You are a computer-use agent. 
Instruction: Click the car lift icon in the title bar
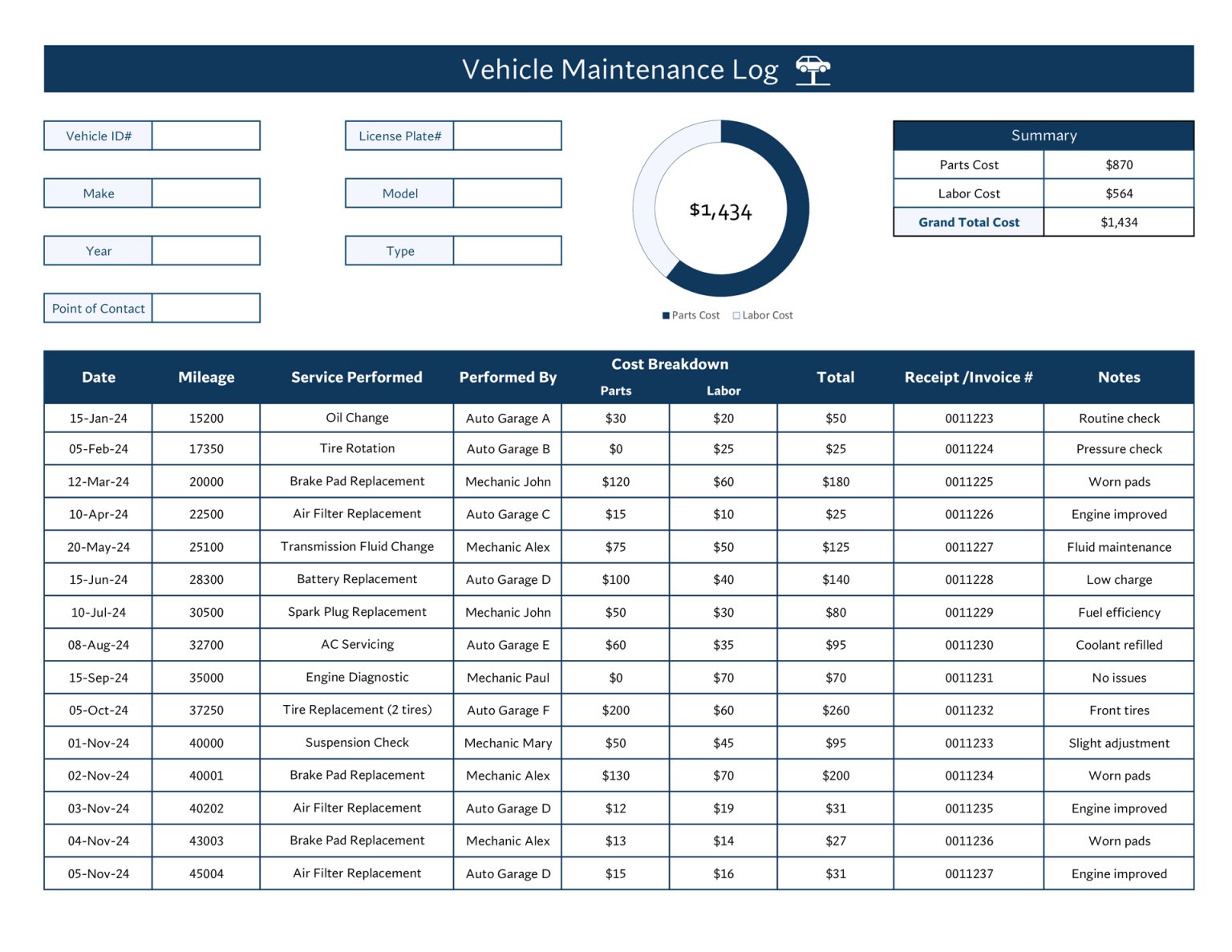click(813, 71)
